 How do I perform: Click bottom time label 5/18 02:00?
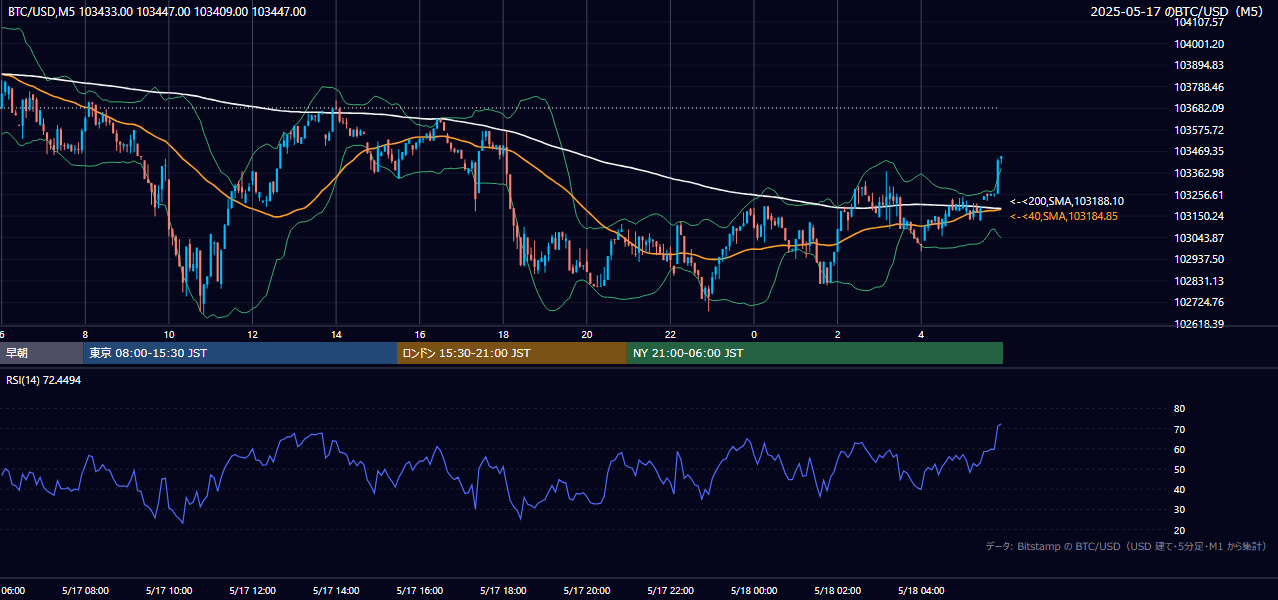pyautogui.click(x=837, y=591)
